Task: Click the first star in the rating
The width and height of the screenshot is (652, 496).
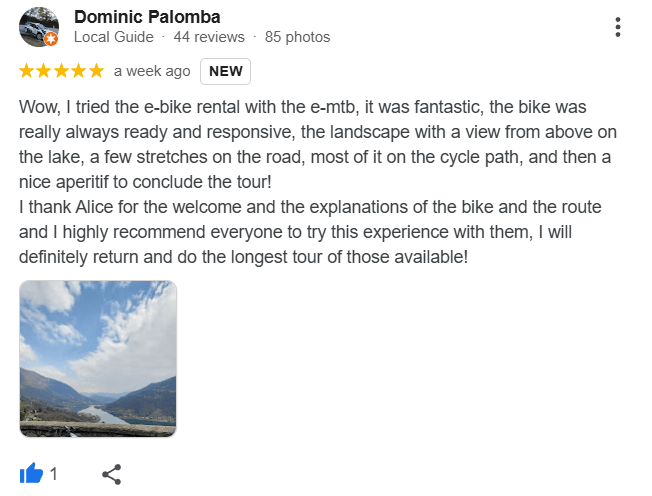Action: pyautogui.click(x=27, y=71)
